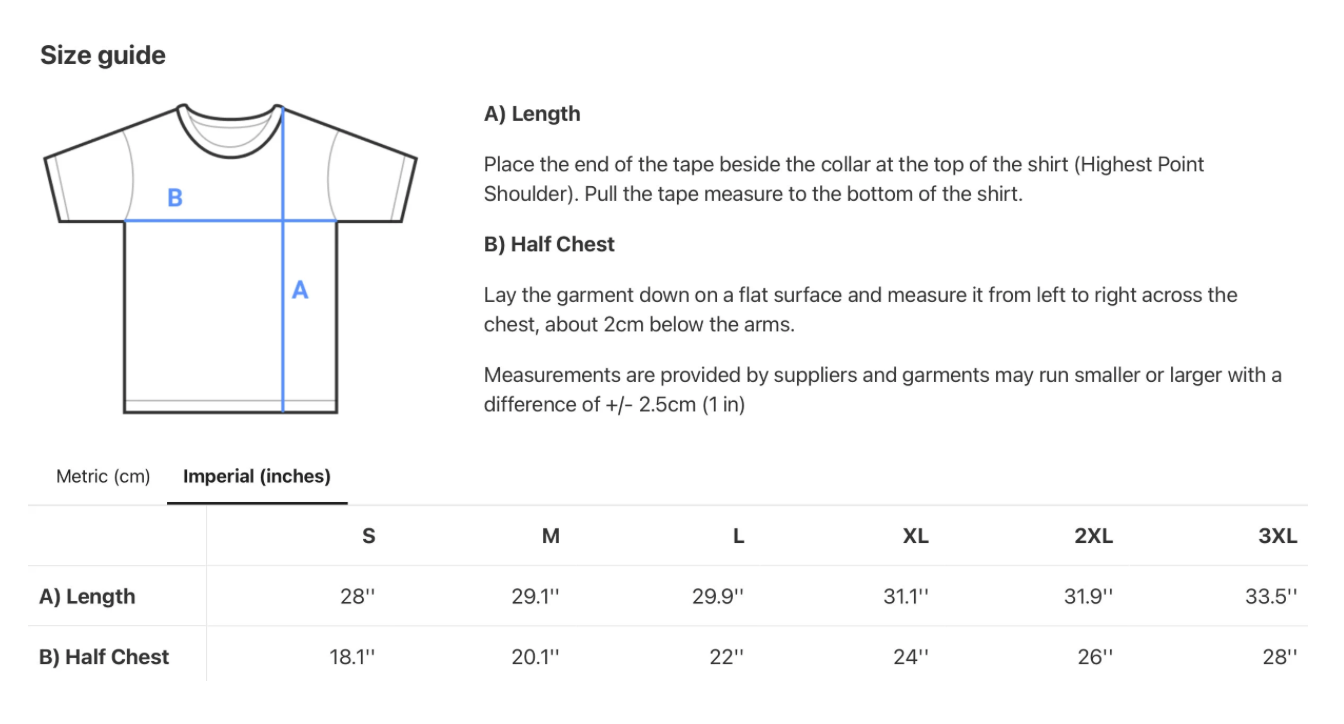The height and width of the screenshot is (724, 1344).
Task: Click the M size column header
Action: (550, 536)
